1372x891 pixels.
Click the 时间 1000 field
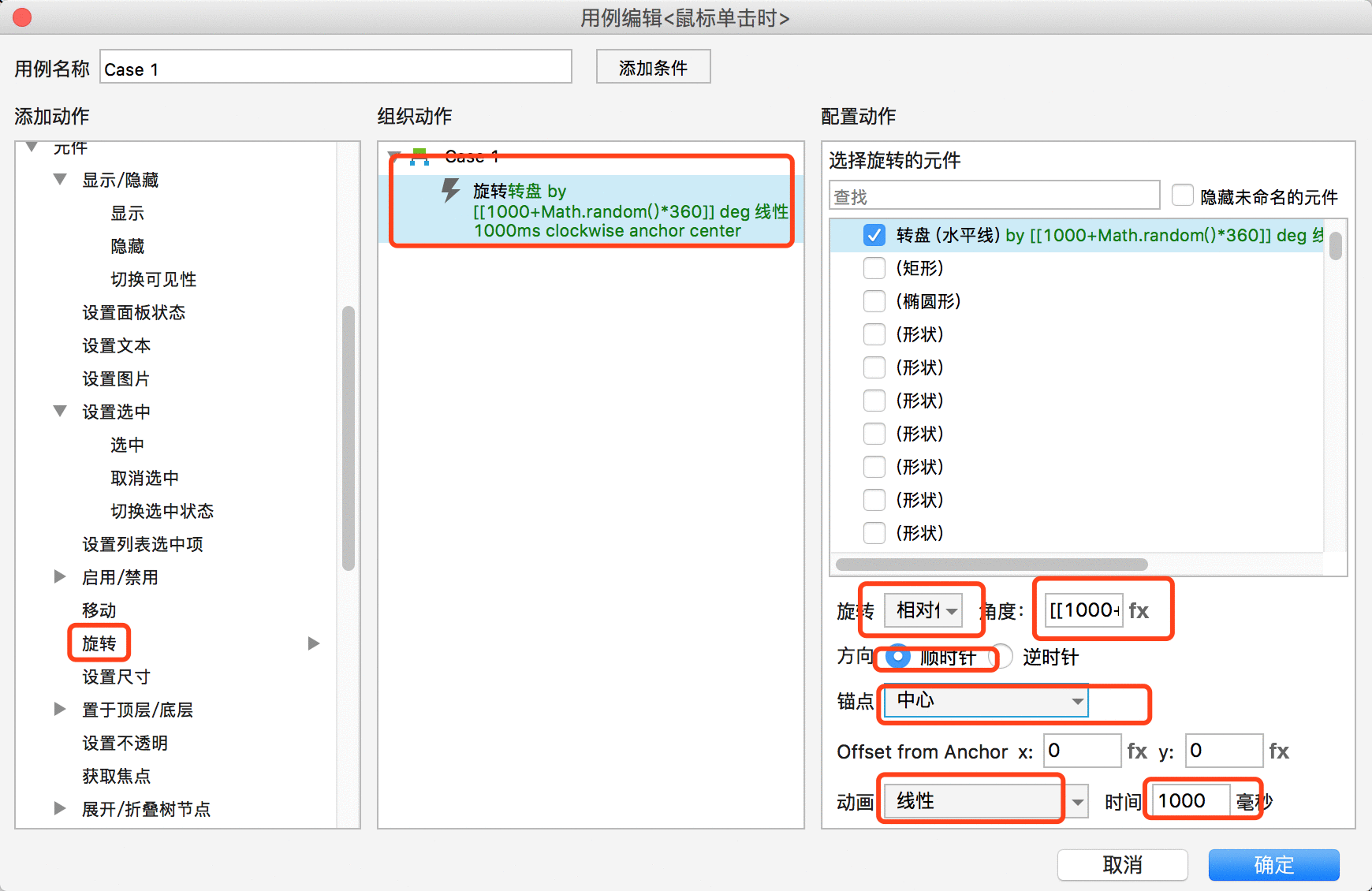click(x=1191, y=801)
